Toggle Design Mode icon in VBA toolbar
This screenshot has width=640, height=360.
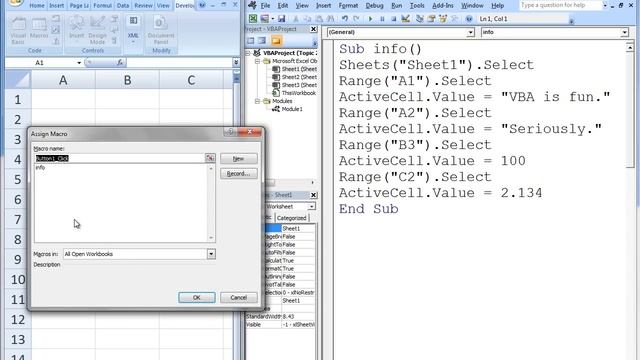405,19
